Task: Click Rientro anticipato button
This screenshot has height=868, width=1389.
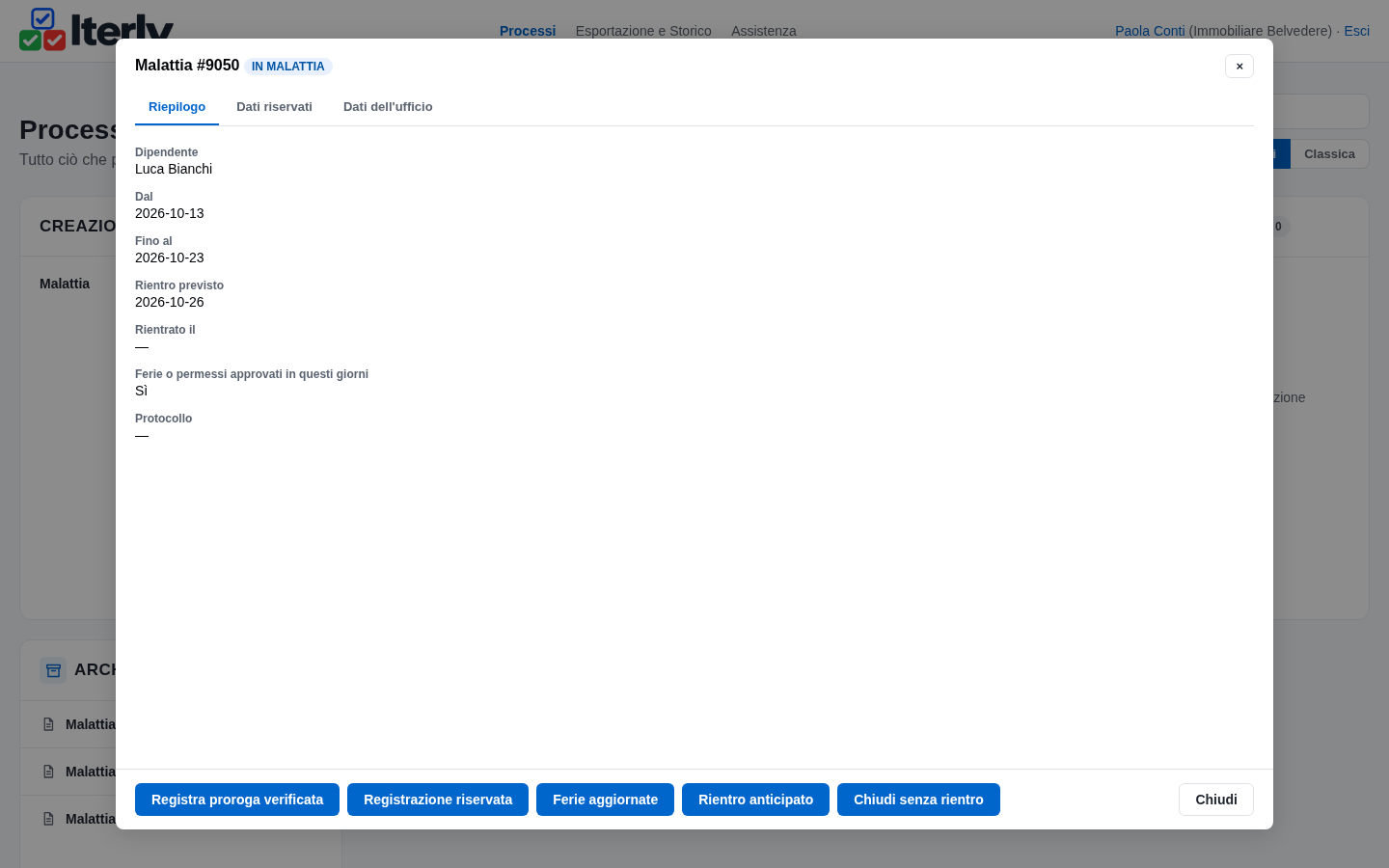Action: point(755,800)
